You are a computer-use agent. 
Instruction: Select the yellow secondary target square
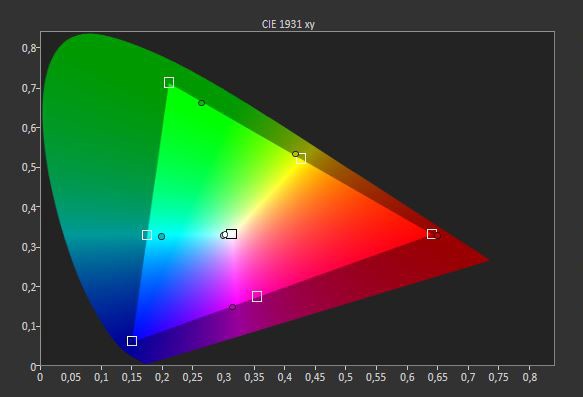click(301, 159)
